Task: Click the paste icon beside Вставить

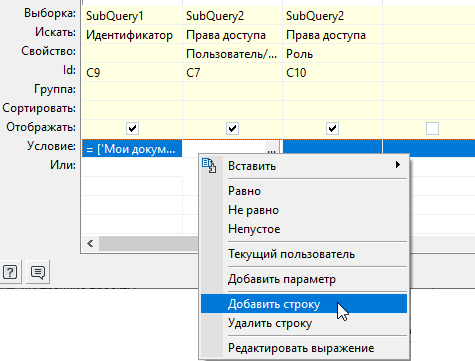Action: (x=209, y=165)
